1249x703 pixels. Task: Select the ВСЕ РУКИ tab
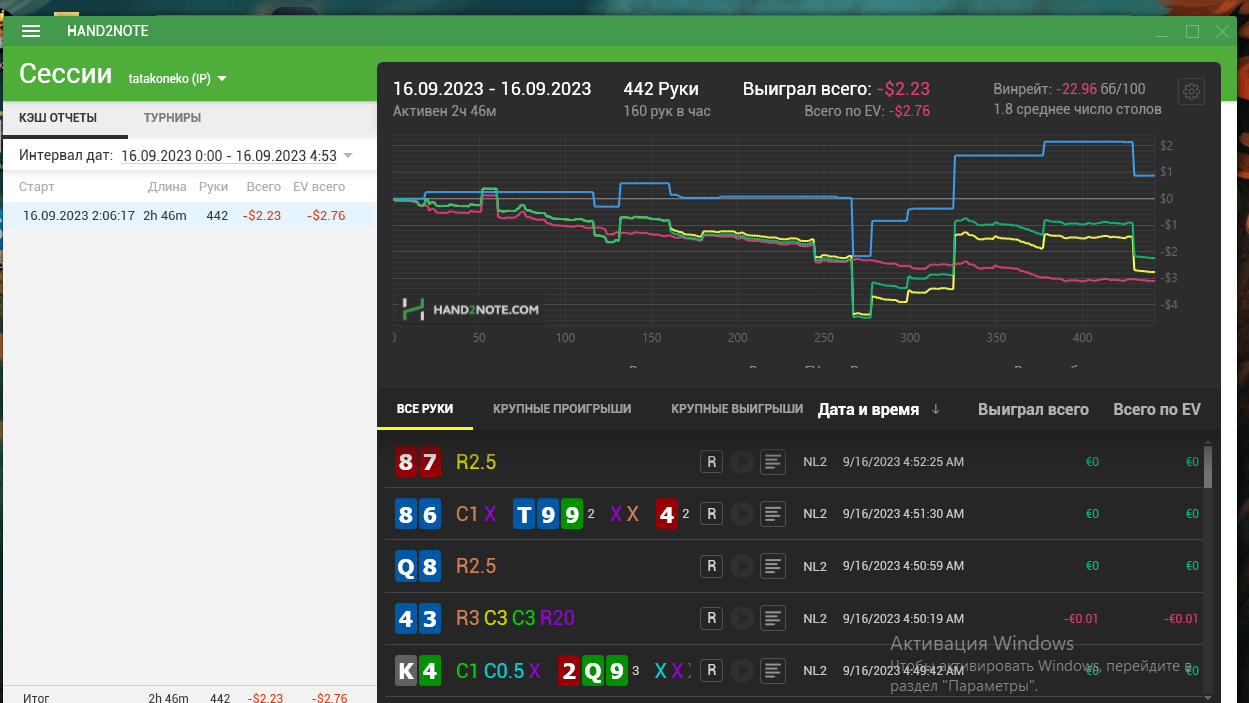coord(425,409)
